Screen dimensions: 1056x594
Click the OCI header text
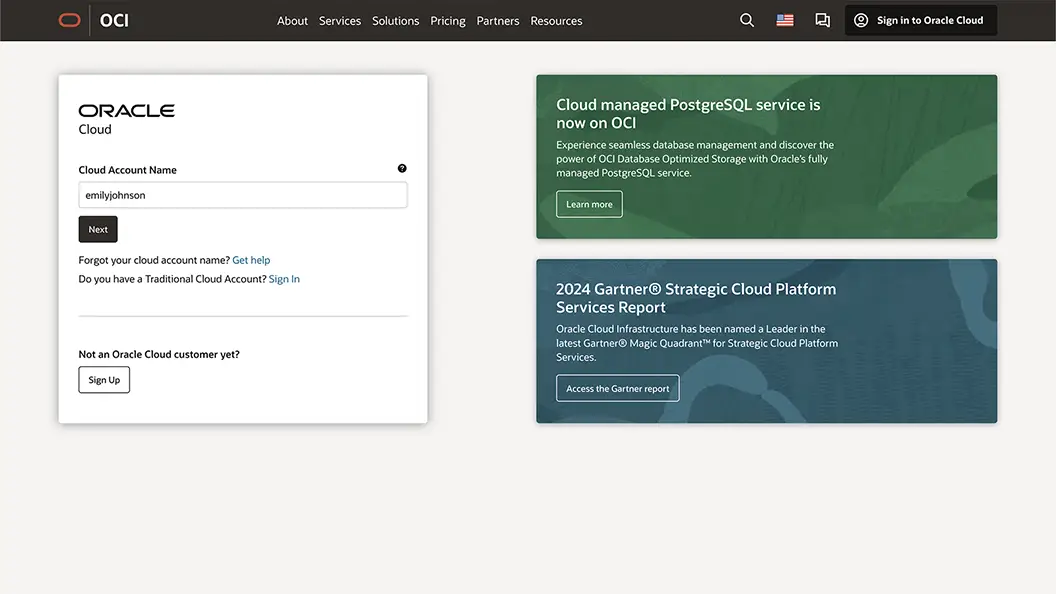(114, 20)
